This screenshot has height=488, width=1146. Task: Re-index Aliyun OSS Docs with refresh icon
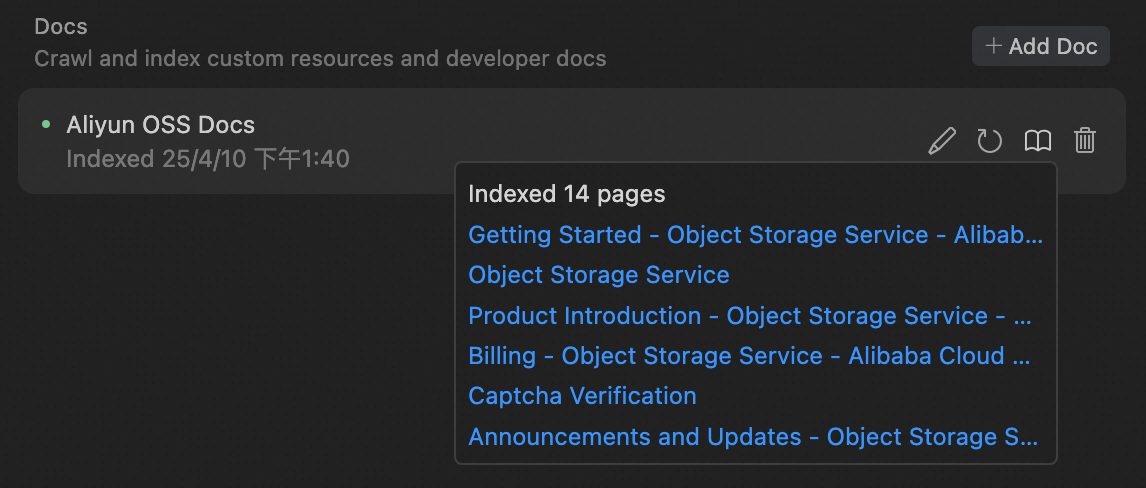990,141
